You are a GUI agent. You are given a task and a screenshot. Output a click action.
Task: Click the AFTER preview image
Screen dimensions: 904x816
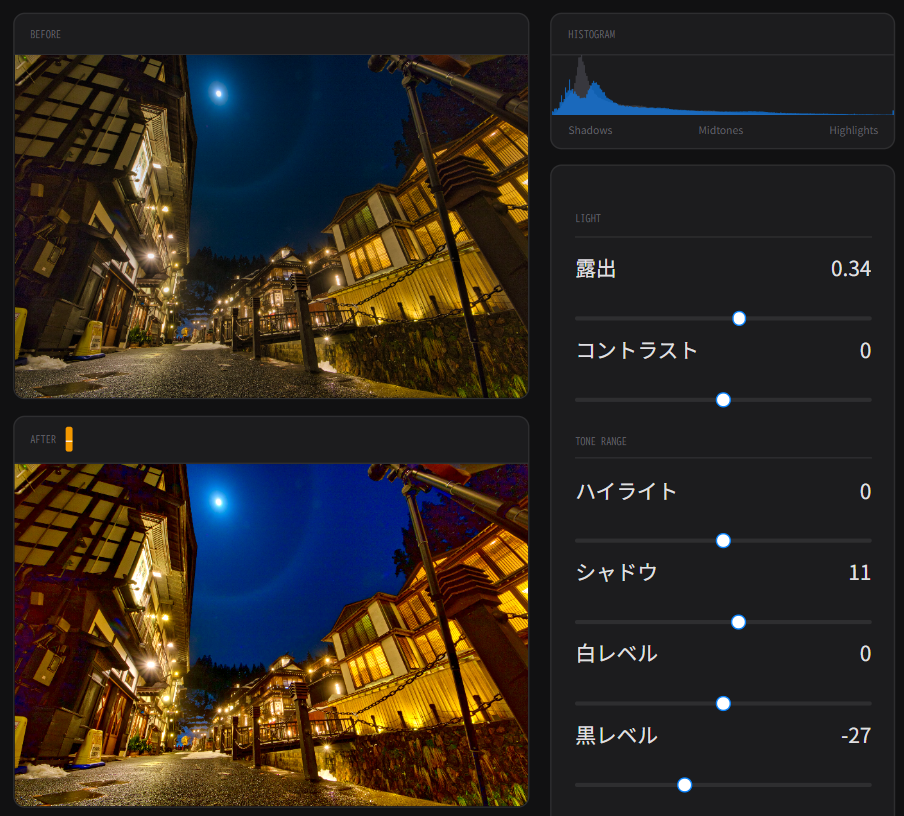[271, 634]
